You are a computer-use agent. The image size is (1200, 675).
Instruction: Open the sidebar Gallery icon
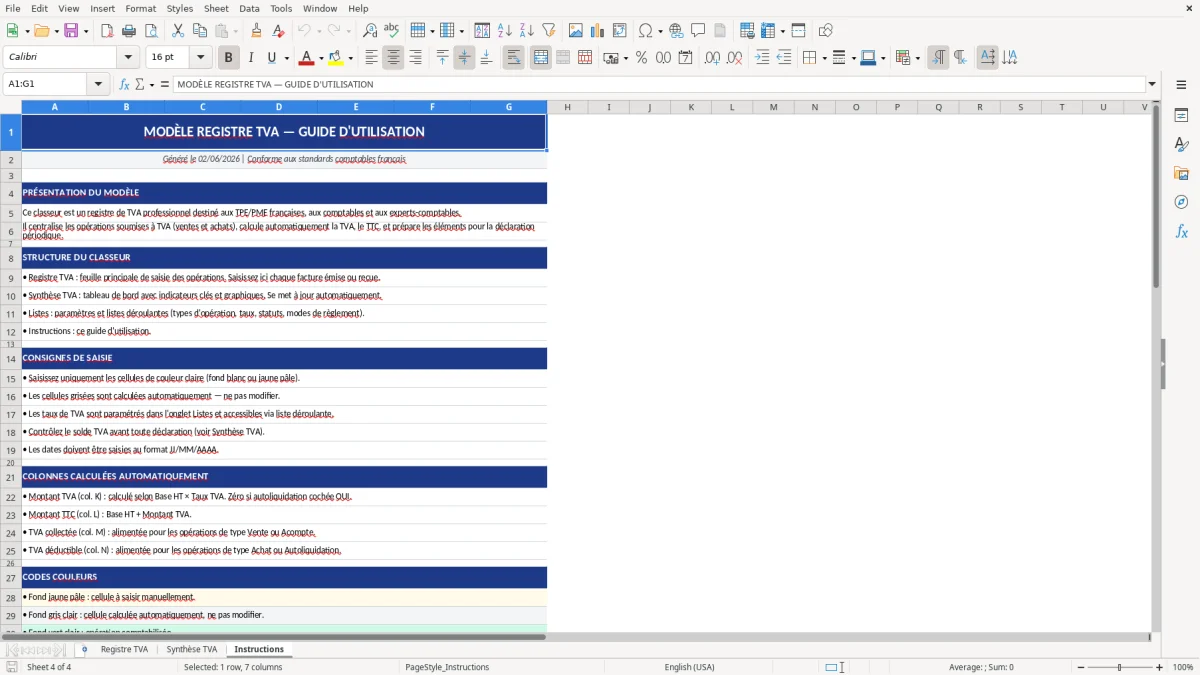coord(1181,174)
